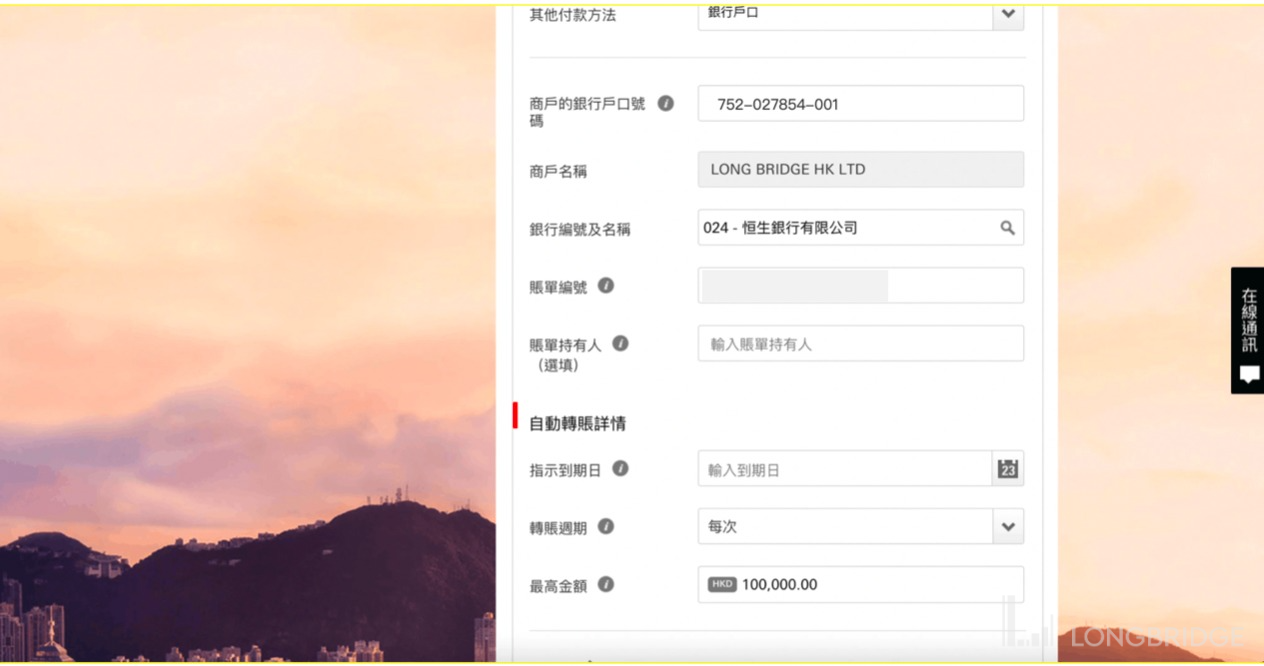This screenshot has width=1264, height=666.
Task: Expand the 其他付款方法 dropdown arrow
Action: coord(1008,14)
